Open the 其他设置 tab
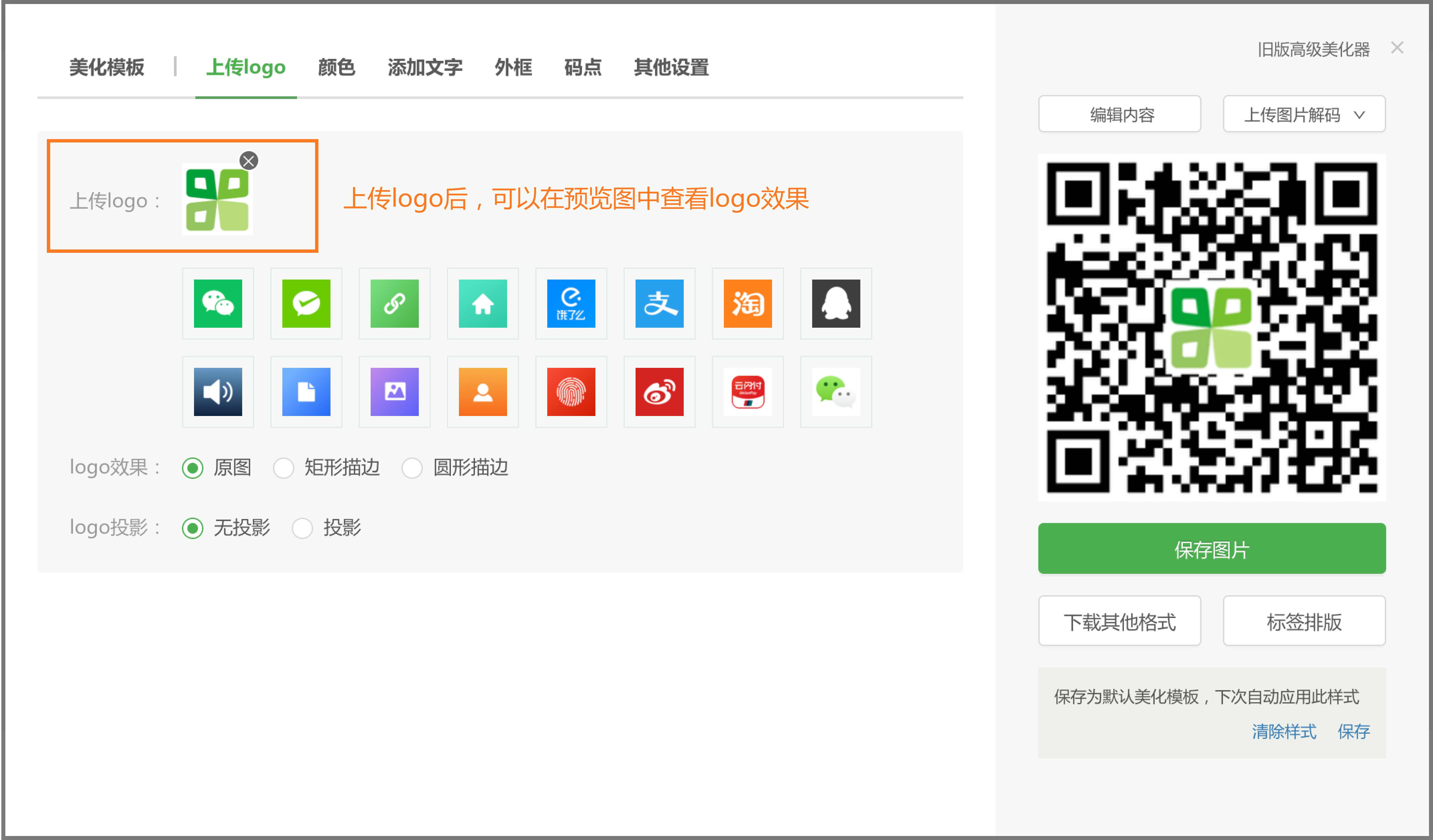 click(x=672, y=68)
